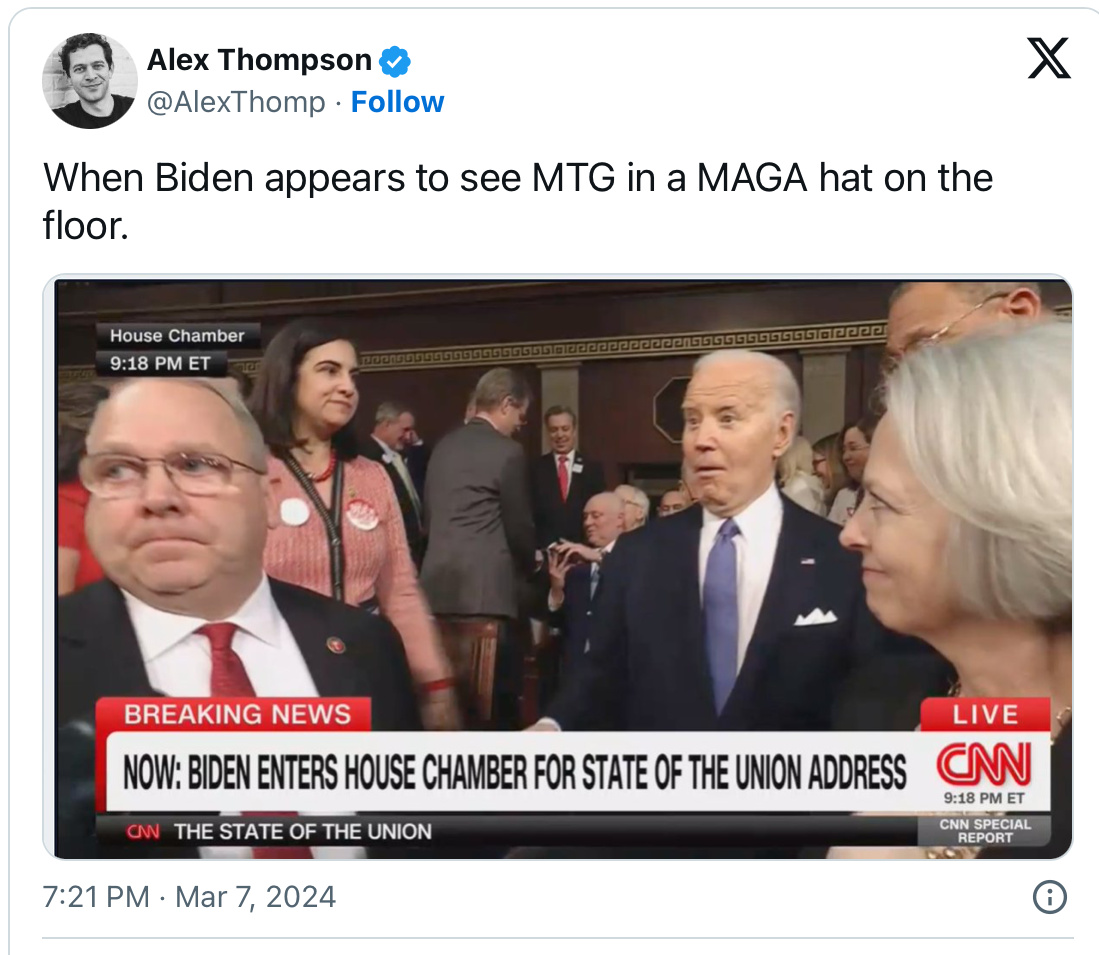
Task: Click the @AlexThomp handle
Action: pos(236,102)
